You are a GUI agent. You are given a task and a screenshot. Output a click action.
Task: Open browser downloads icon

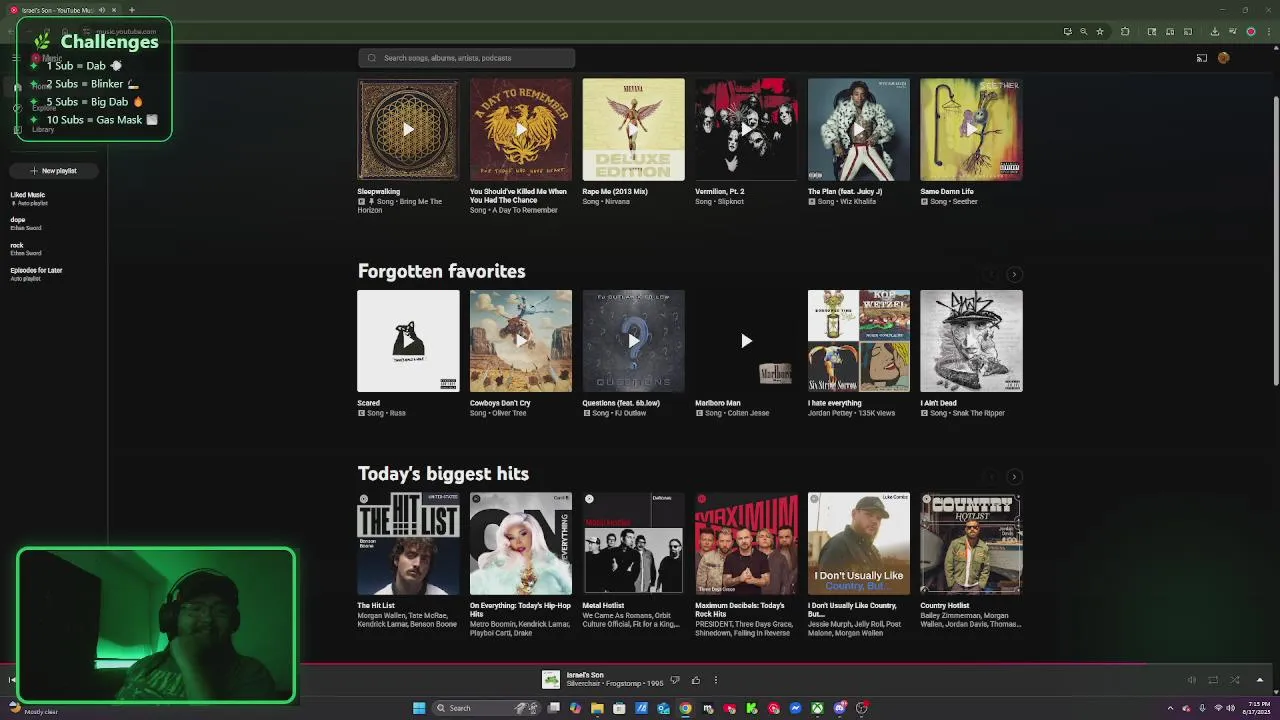point(1214,32)
